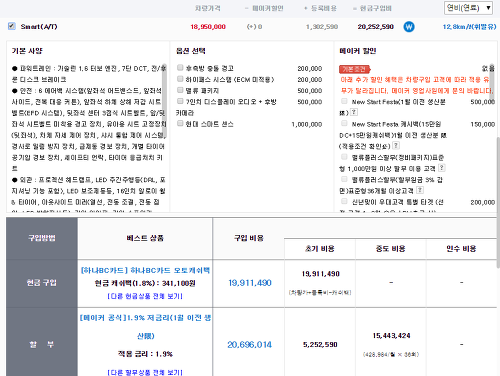
Task: Click the red 기본조건 tag
Action: 355,69
